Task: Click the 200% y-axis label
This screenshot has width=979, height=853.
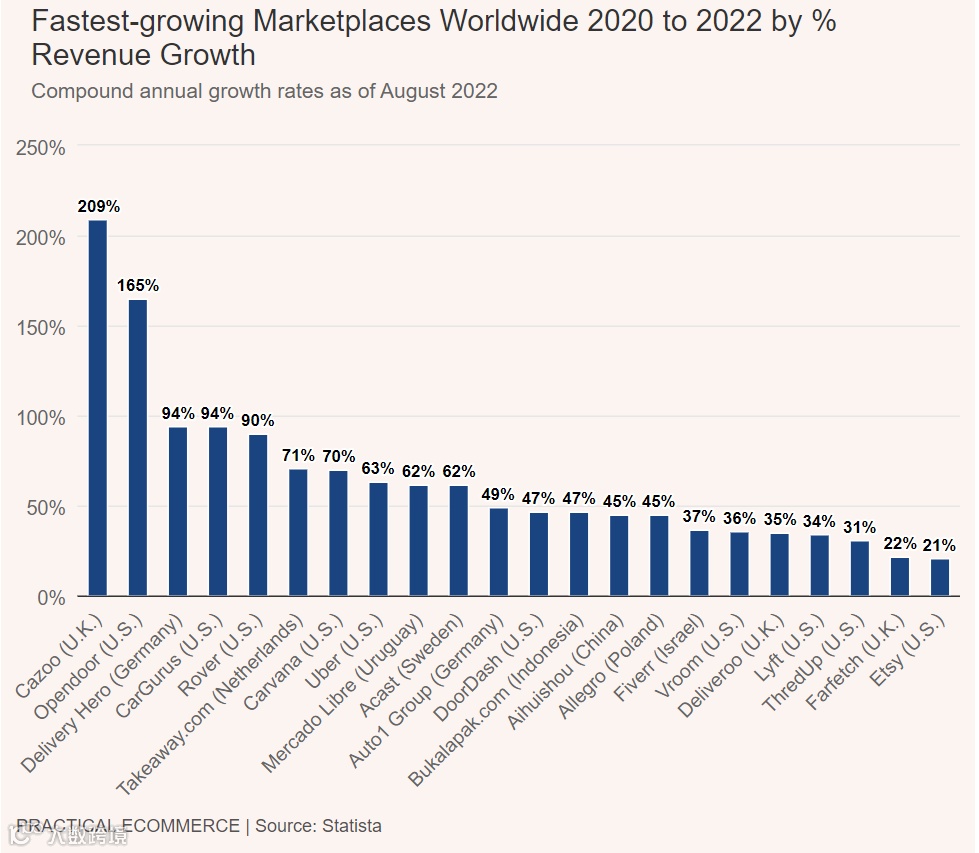Action: pyautogui.click(x=41, y=238)
